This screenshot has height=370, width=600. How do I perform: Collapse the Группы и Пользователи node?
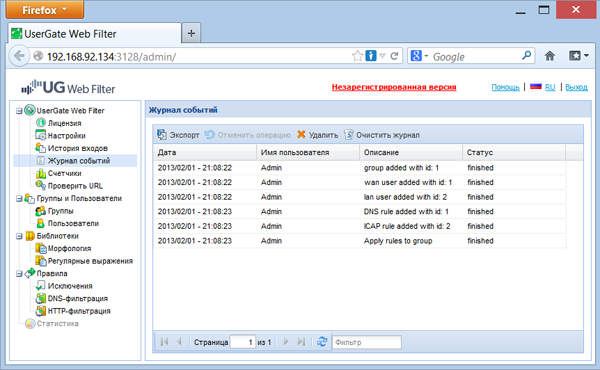19,199
